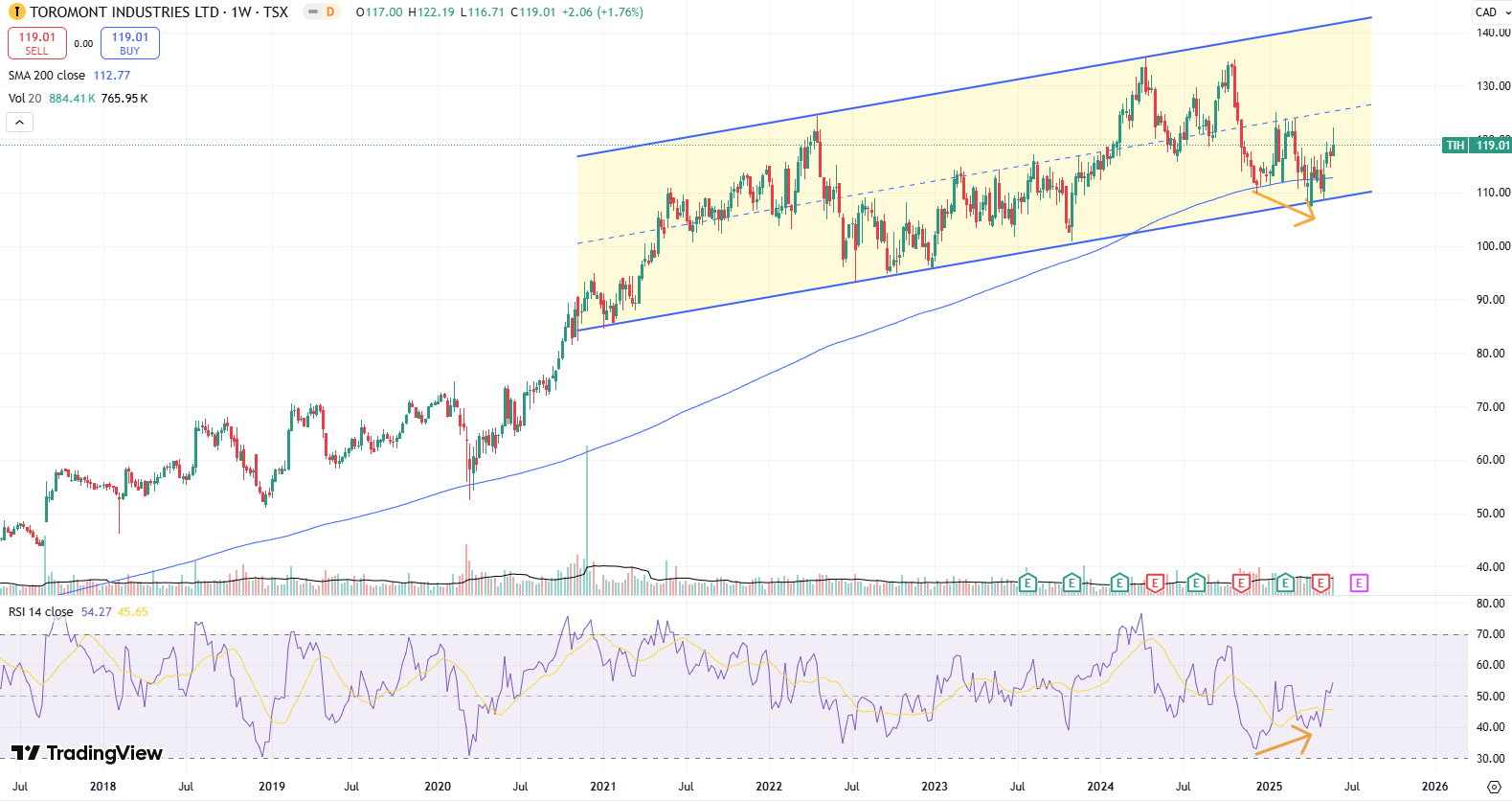Click the 0.00 spread value

click(84, 44)
